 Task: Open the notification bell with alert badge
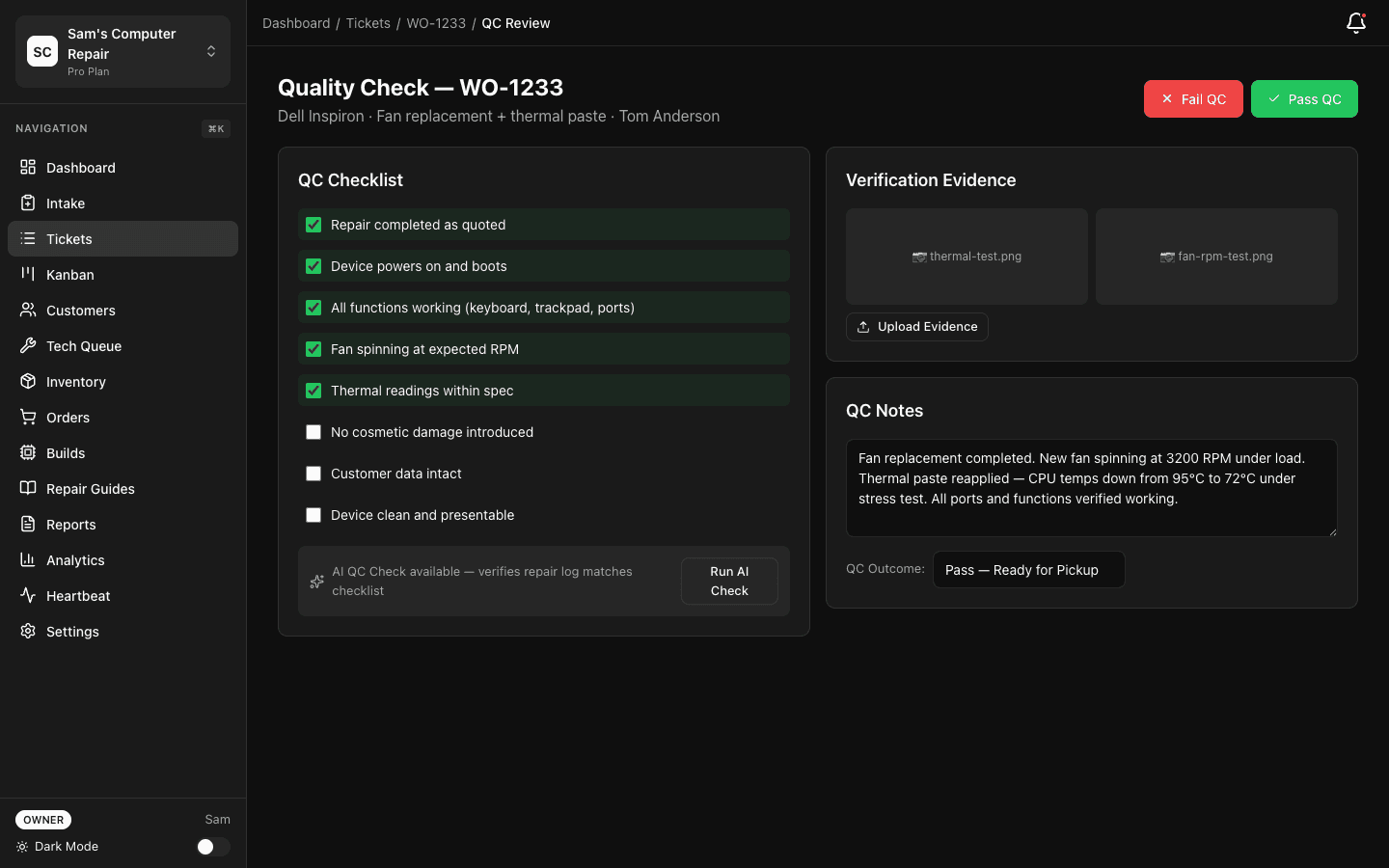[x=1355, y=22]
